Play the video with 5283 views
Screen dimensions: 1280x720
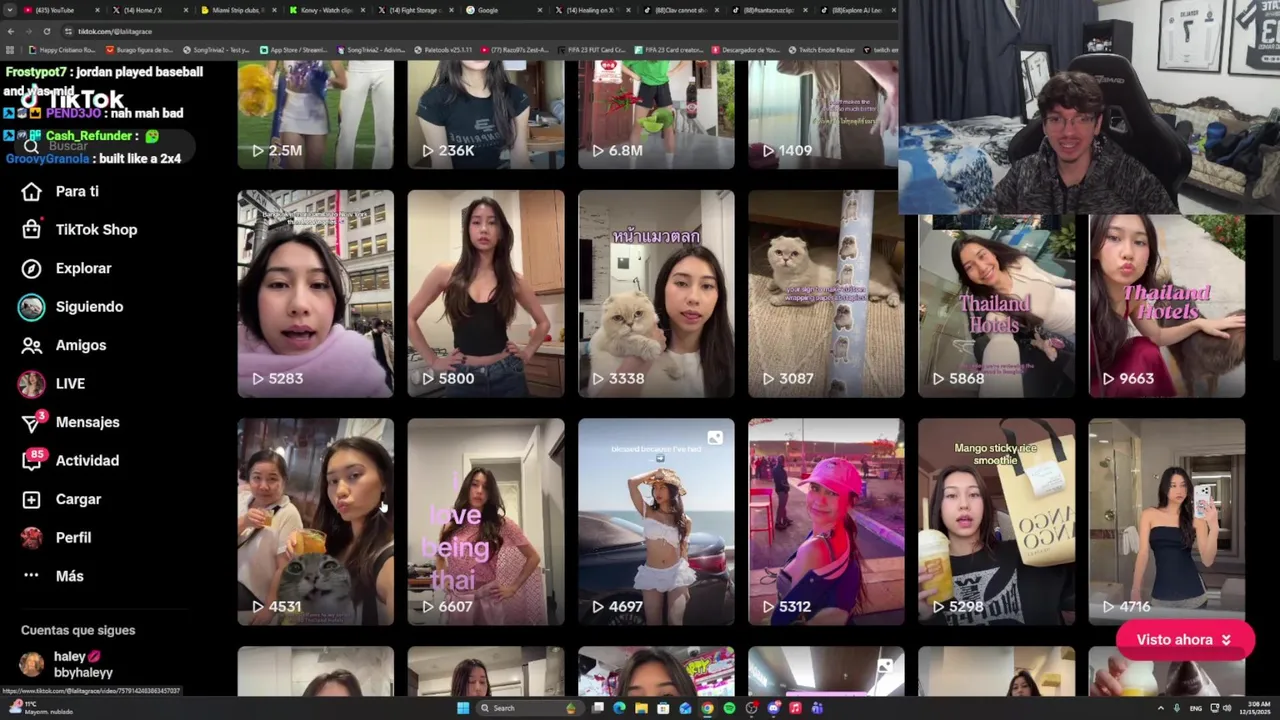[315, 293]
